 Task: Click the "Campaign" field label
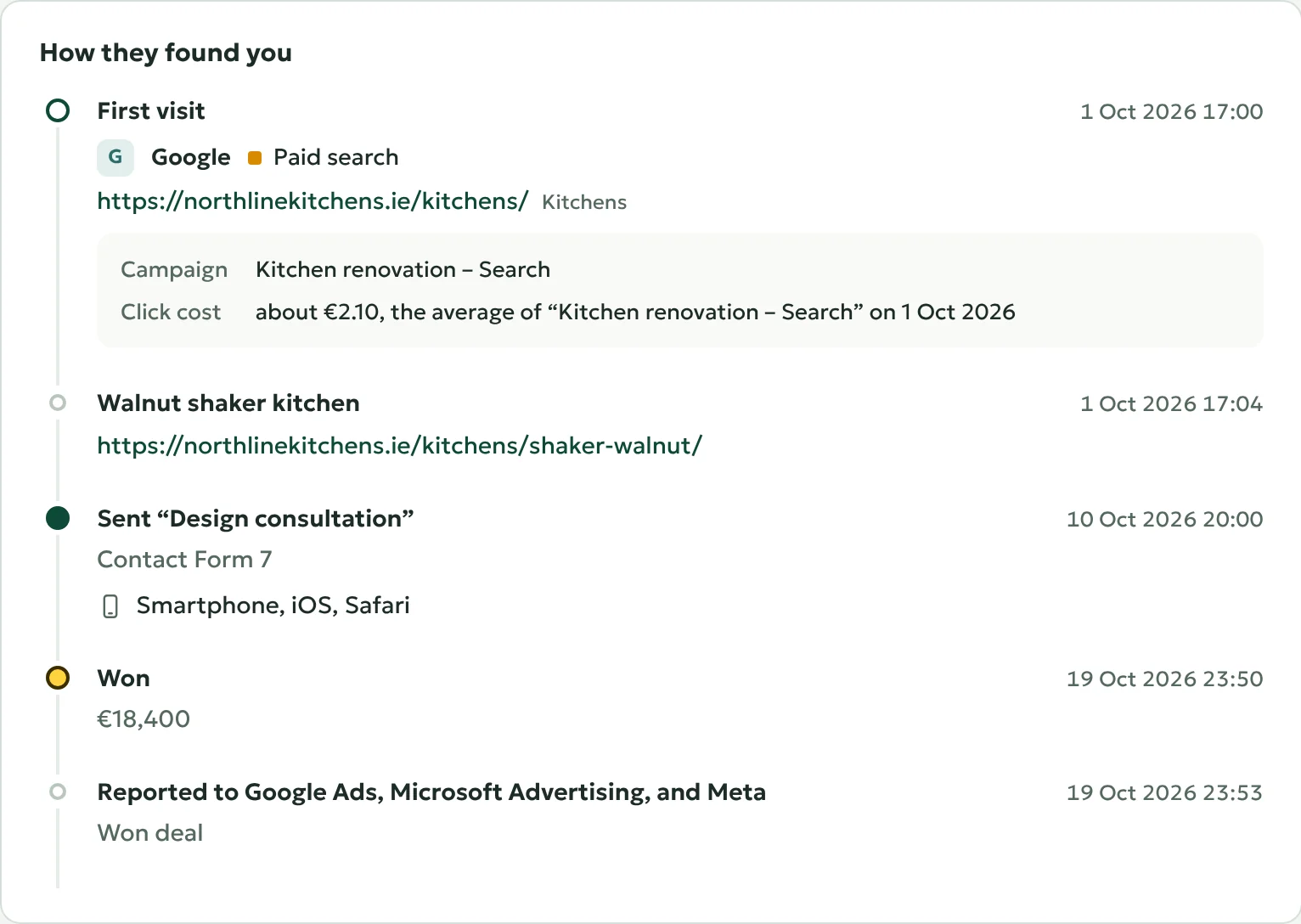[x=174, y=270]
